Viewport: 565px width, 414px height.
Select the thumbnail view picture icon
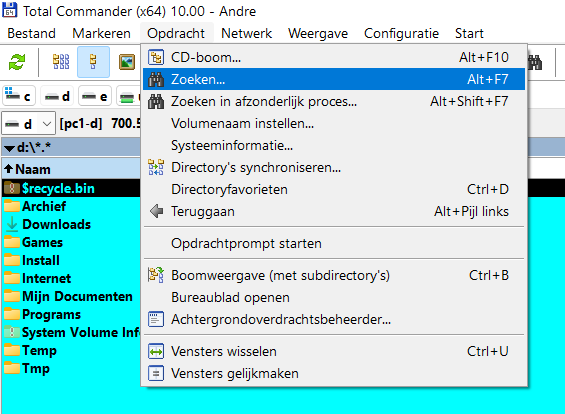pyautogui.click(x=127, y=62)
